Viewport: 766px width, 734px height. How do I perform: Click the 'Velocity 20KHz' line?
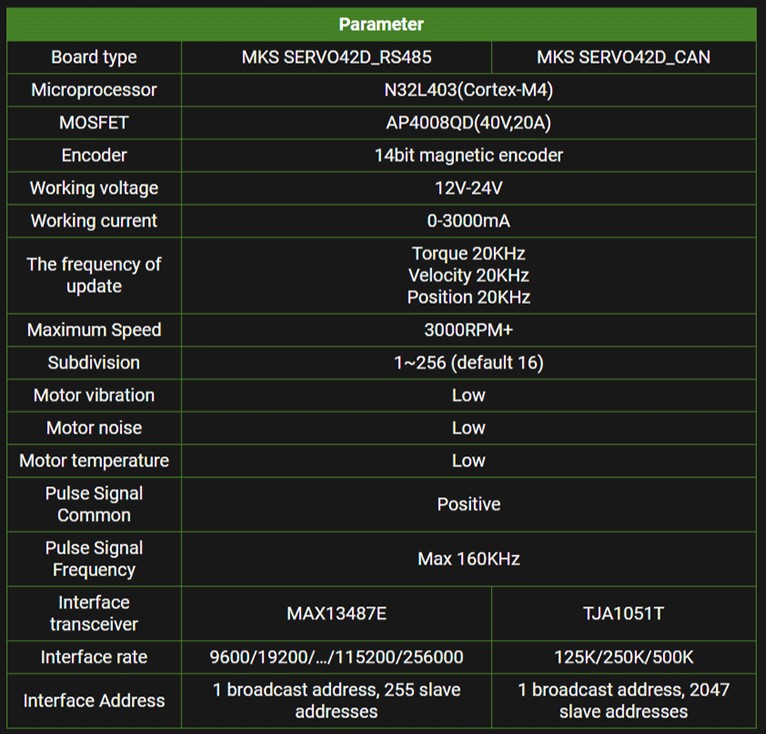point(468,275)
